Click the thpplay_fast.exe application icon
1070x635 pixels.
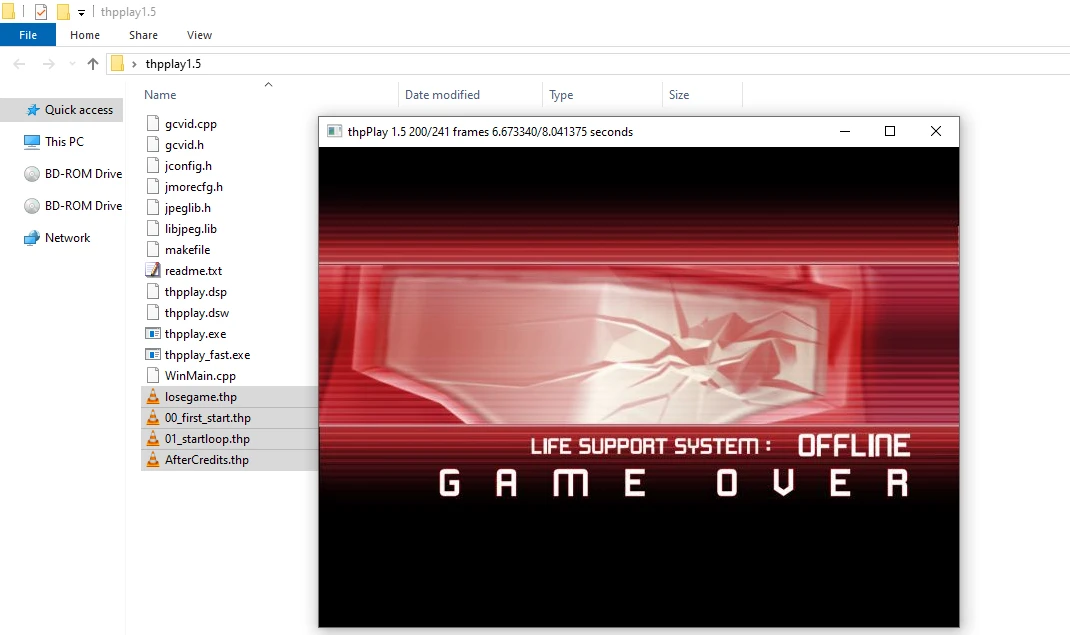coord(153,355)
